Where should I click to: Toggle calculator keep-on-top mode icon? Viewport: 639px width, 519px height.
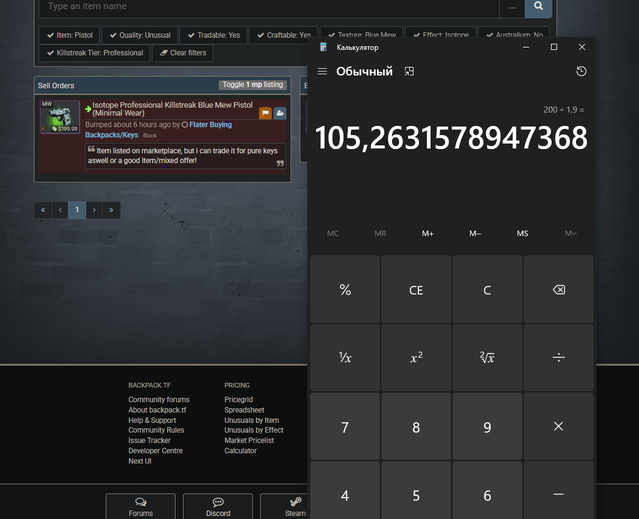pos(409,72)
